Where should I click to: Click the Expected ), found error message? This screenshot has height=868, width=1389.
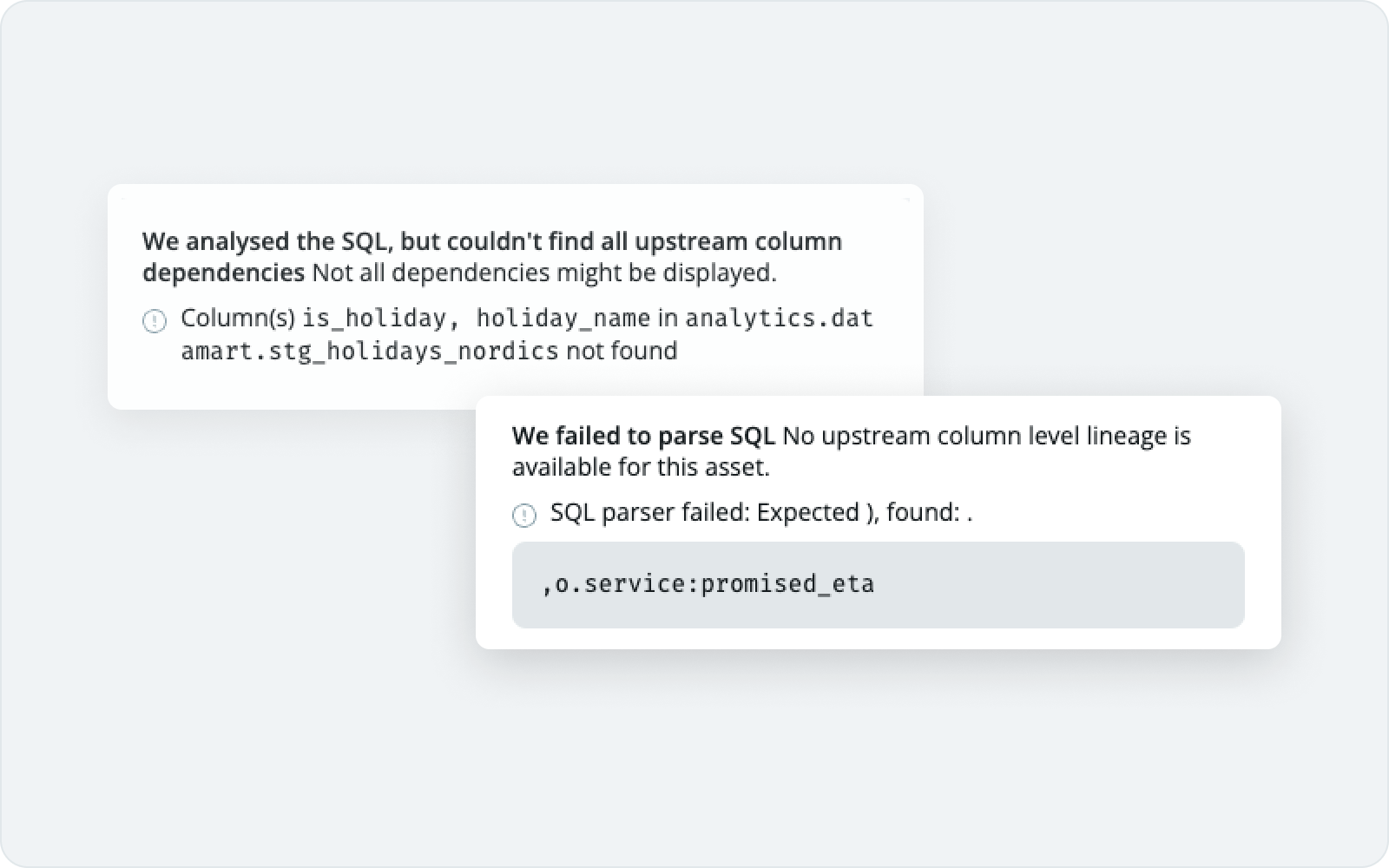864,513
